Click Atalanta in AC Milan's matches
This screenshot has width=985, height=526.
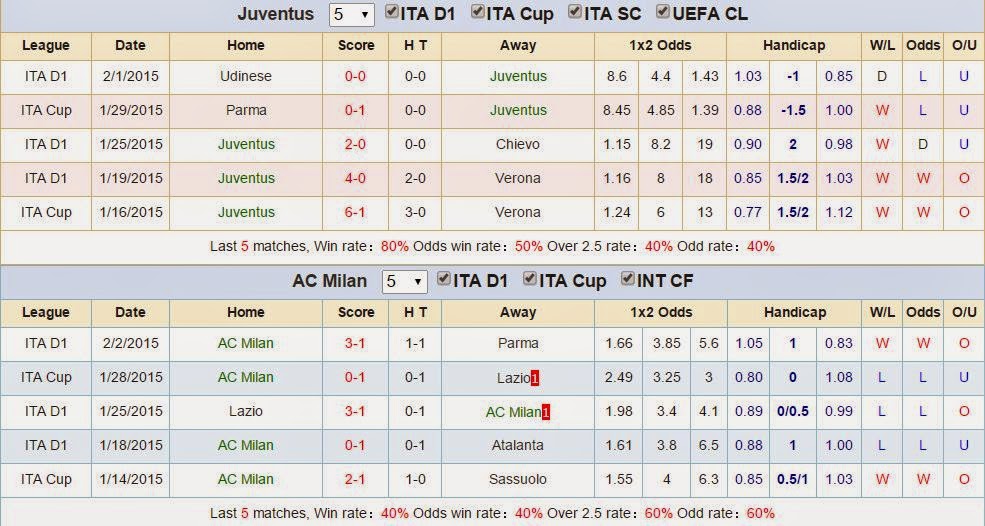click(x=518, y=446)
